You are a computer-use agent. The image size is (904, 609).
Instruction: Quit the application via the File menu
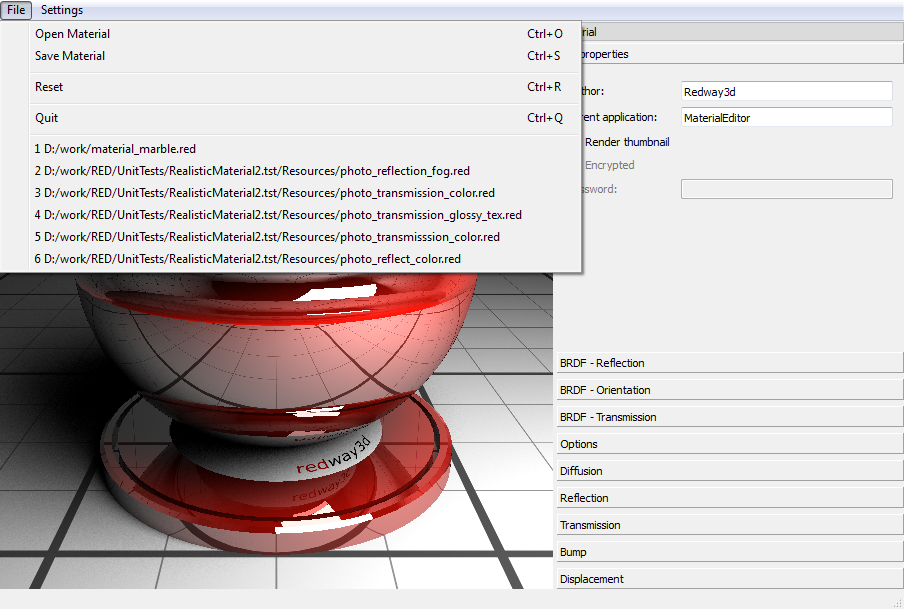click(x=47, y=118)
